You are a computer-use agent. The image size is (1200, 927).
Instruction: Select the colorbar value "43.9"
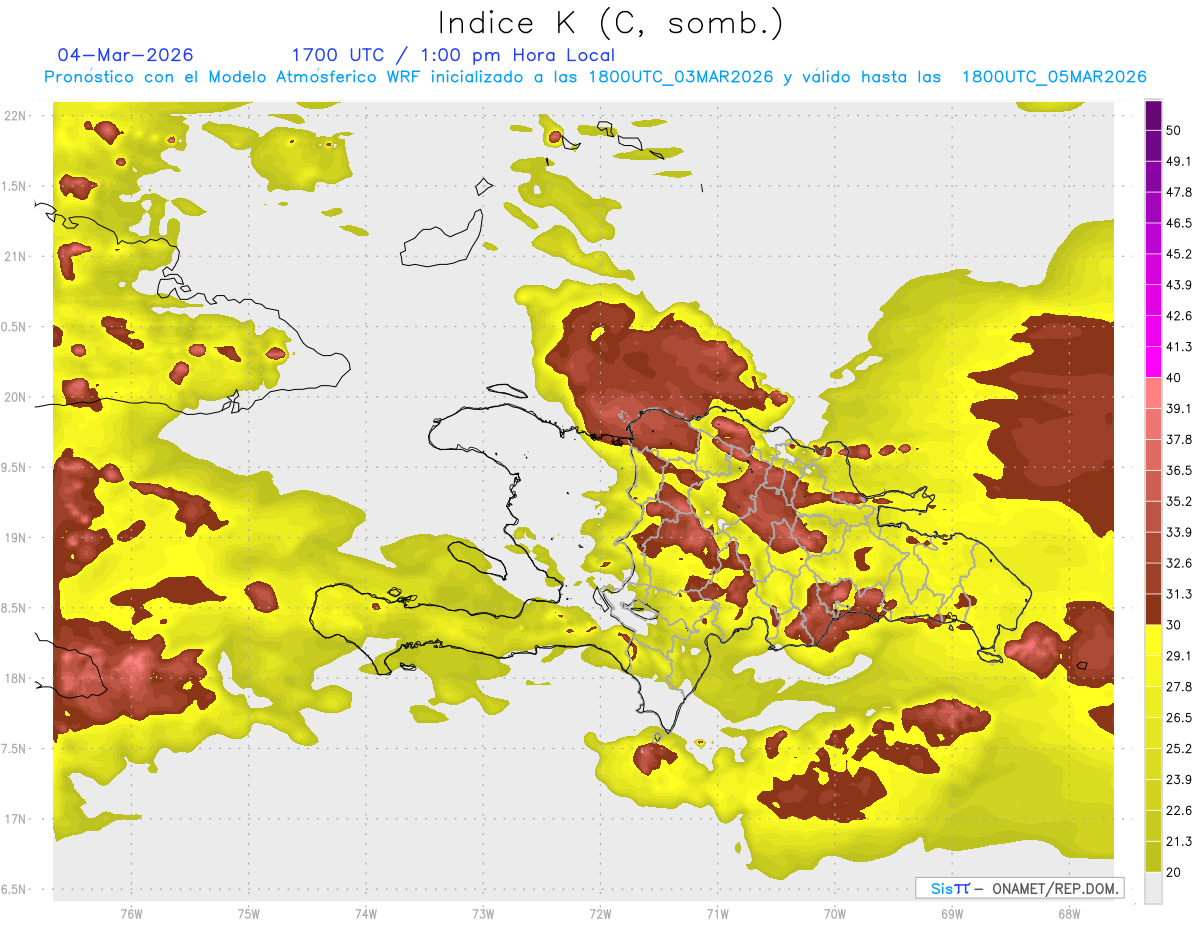point(1179,285)
